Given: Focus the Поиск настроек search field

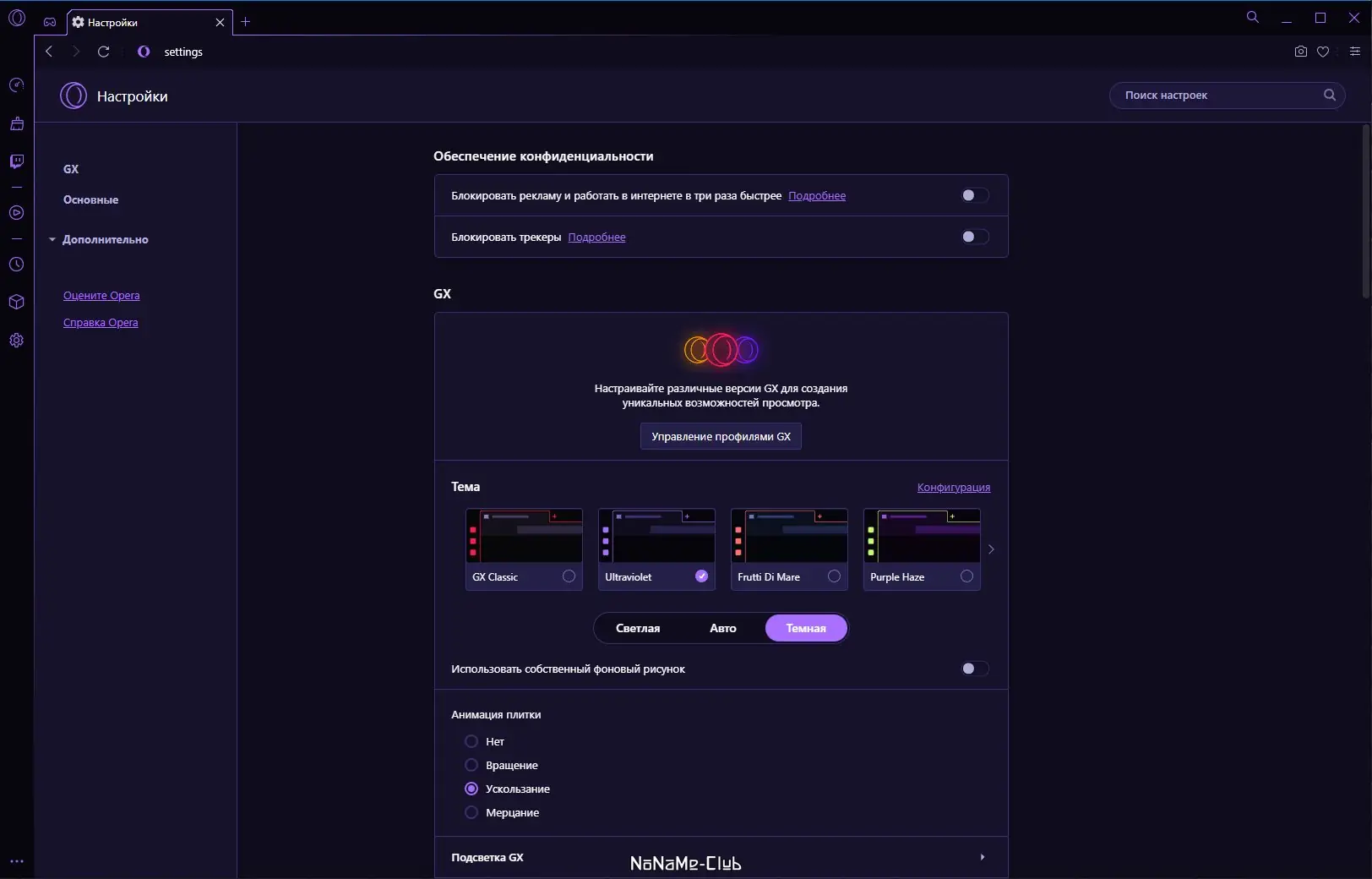Looking at the screenshot, I should tap(1227, 95).
